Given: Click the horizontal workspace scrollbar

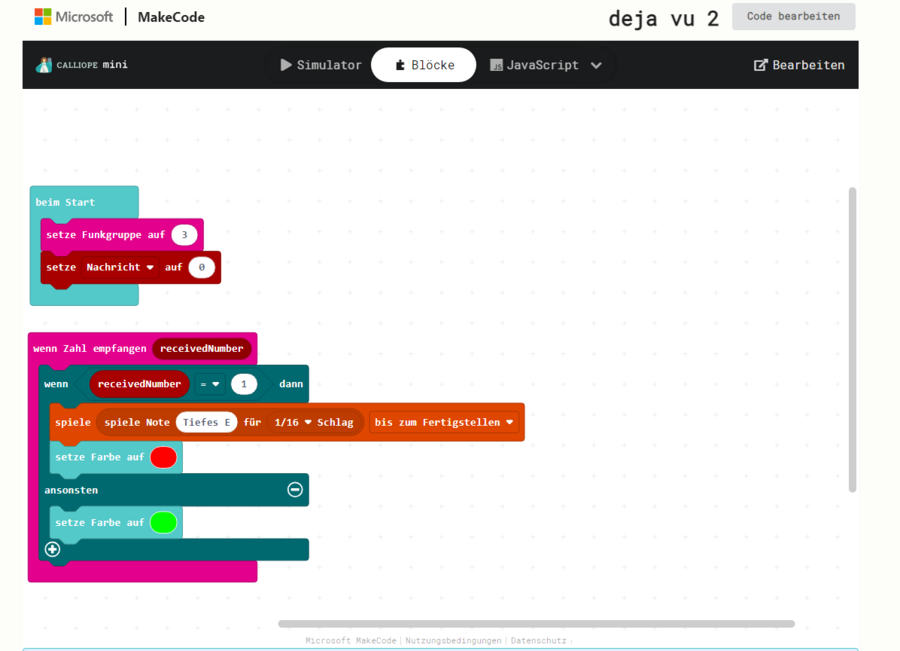Looking at the screenshot, I should [536, 623].
